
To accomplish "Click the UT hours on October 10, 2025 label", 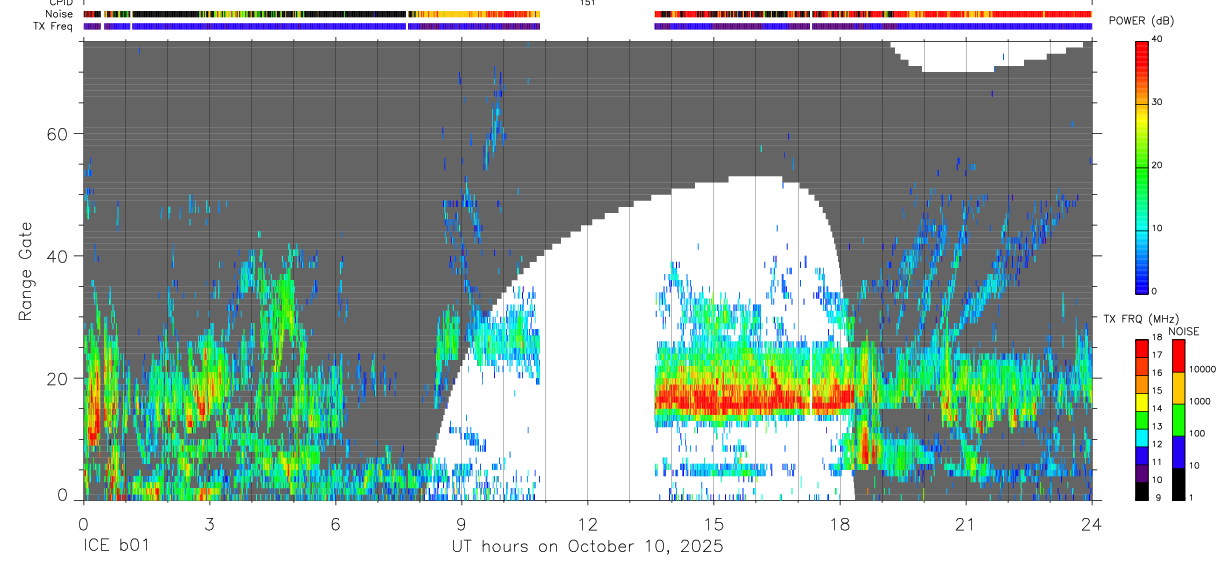I will click(x=586, y=546).
